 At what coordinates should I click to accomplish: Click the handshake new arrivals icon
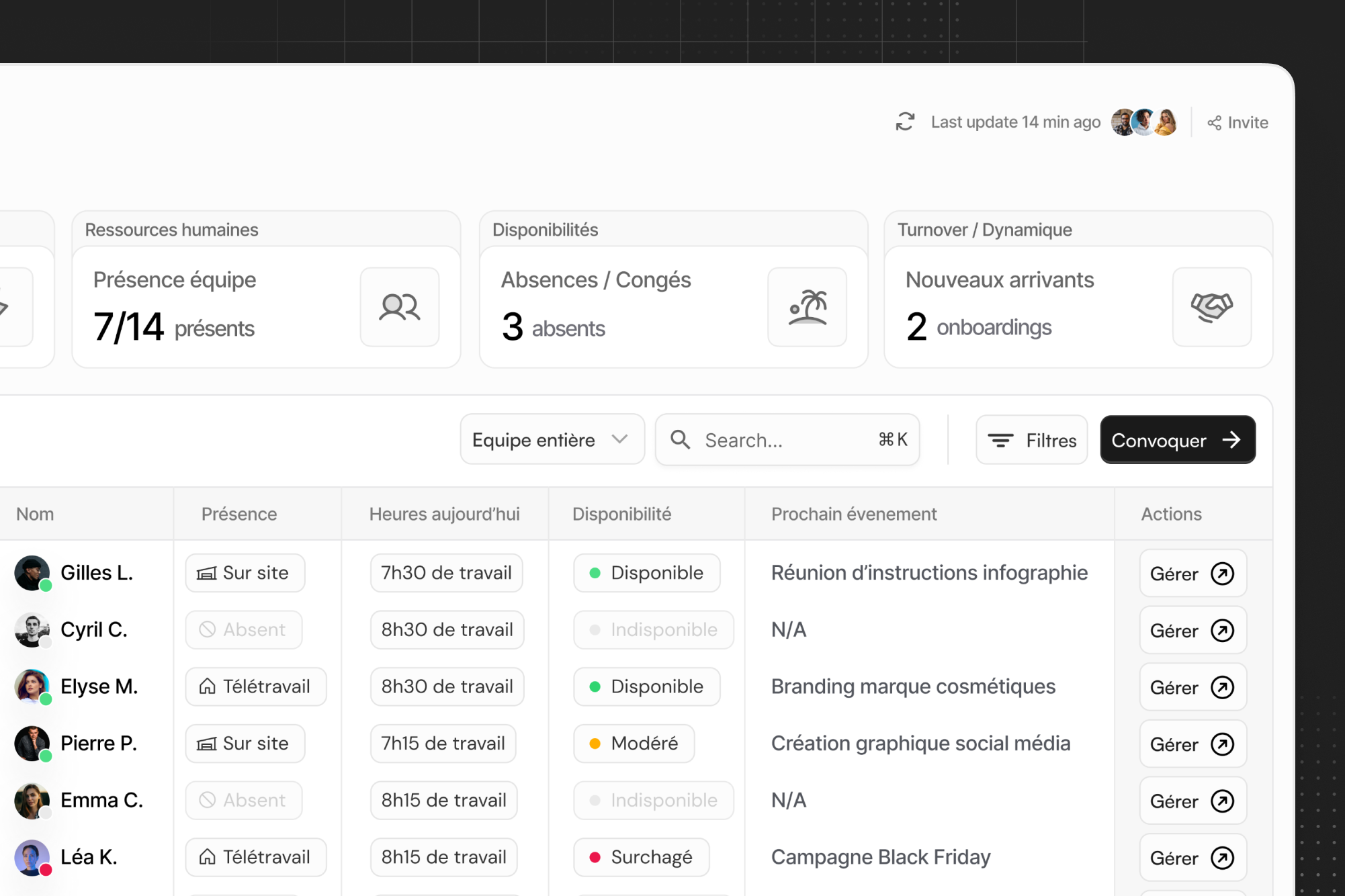pyautogui.click(x=1211, y=307)
